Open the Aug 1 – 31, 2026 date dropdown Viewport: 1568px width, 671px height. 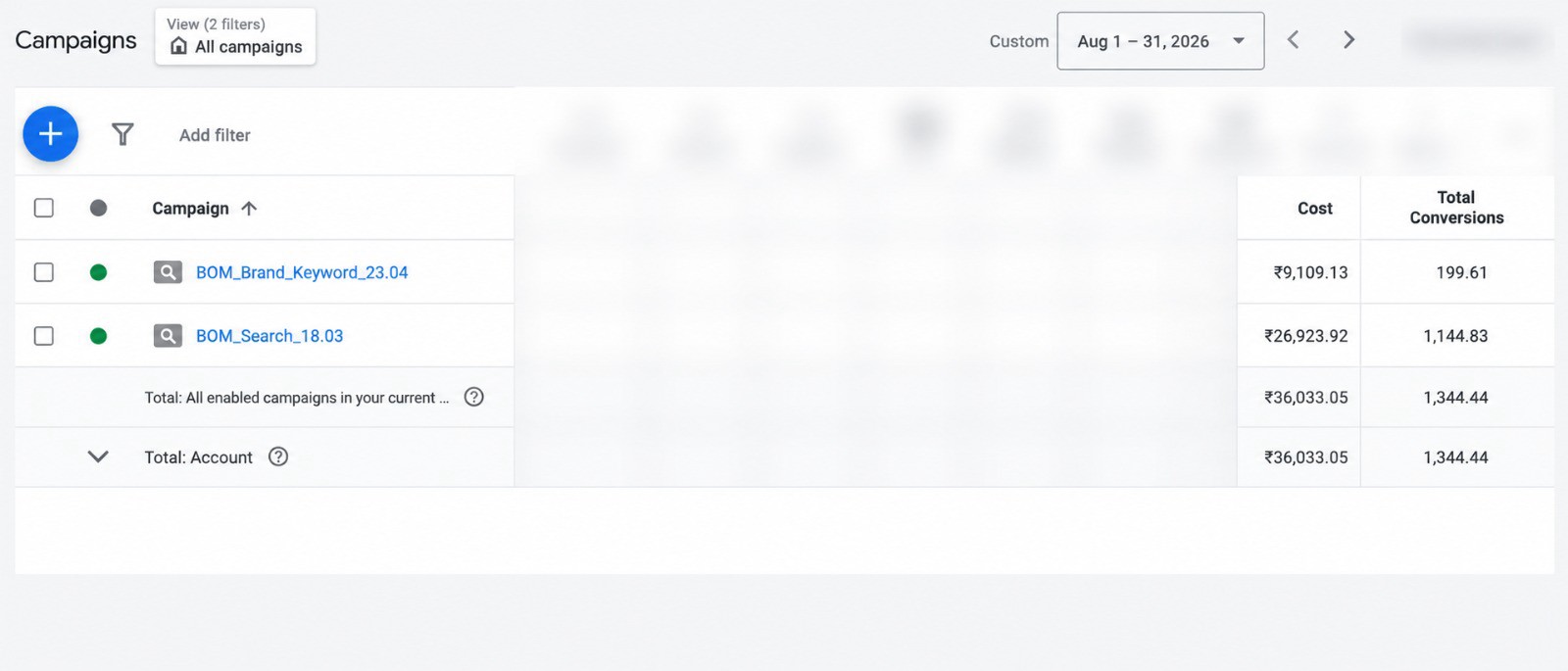pyautogui.click(x=1160, y=41)
